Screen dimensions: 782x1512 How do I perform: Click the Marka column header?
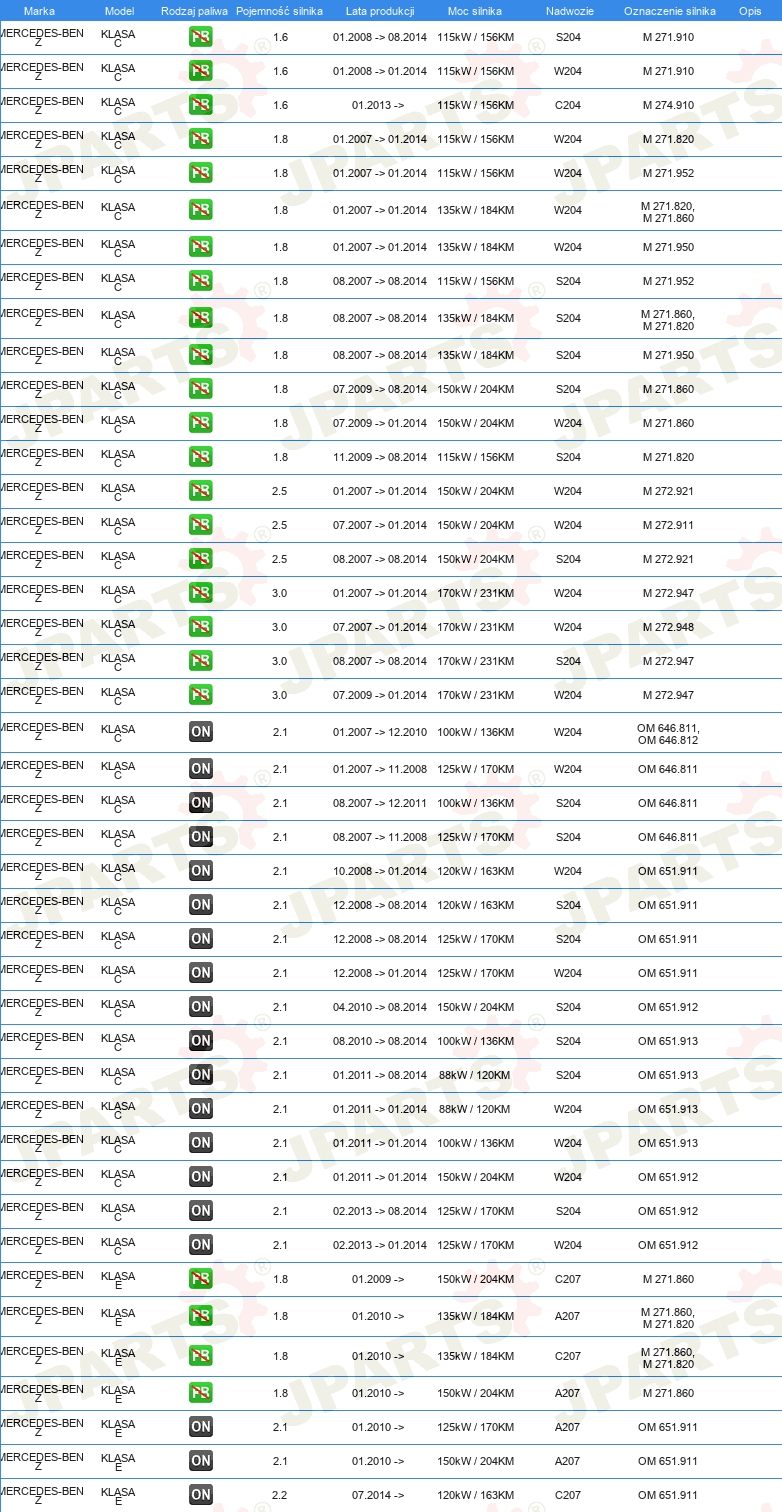tap(39, 11)
